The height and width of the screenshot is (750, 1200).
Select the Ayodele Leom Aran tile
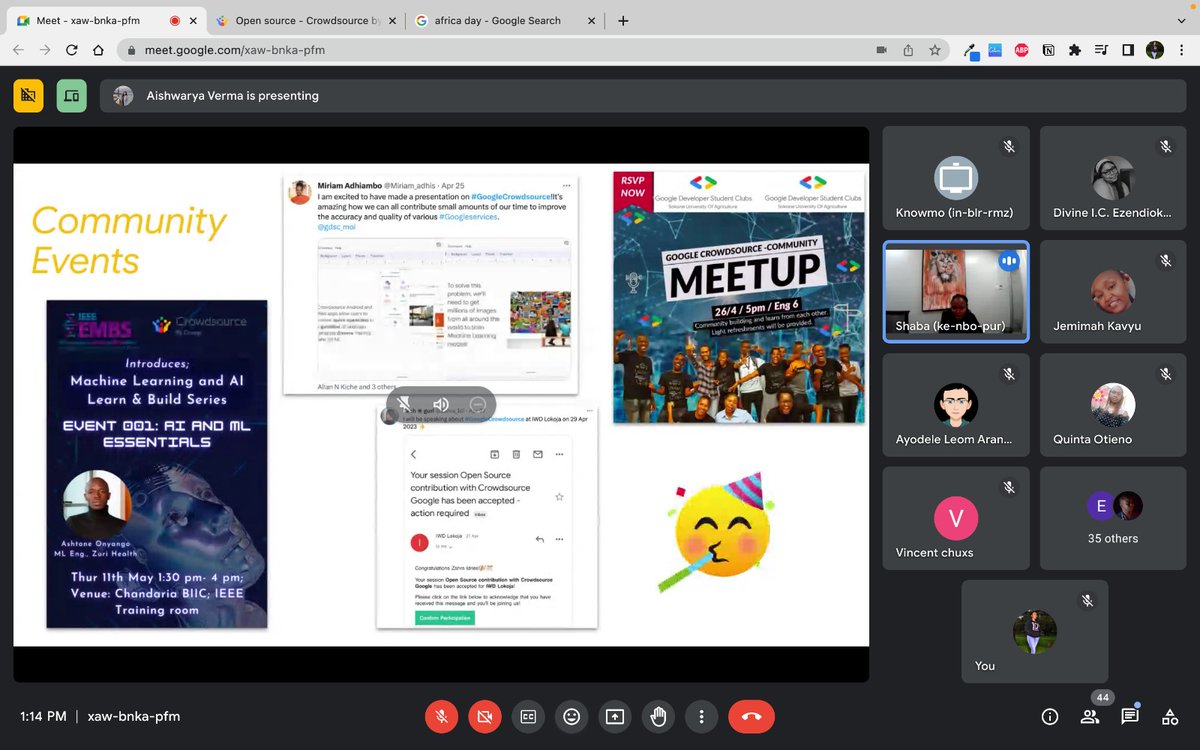[x=956, y=404]
